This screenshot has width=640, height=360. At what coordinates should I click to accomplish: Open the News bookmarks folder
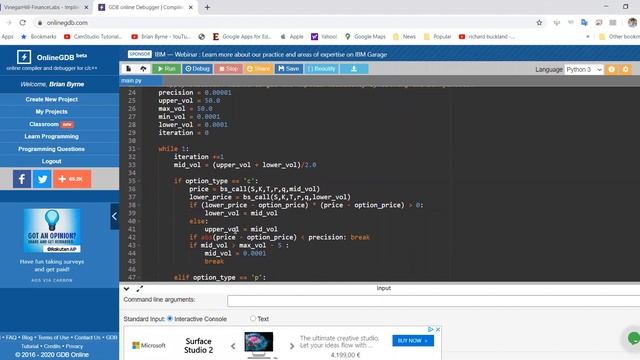pos(404,37)
